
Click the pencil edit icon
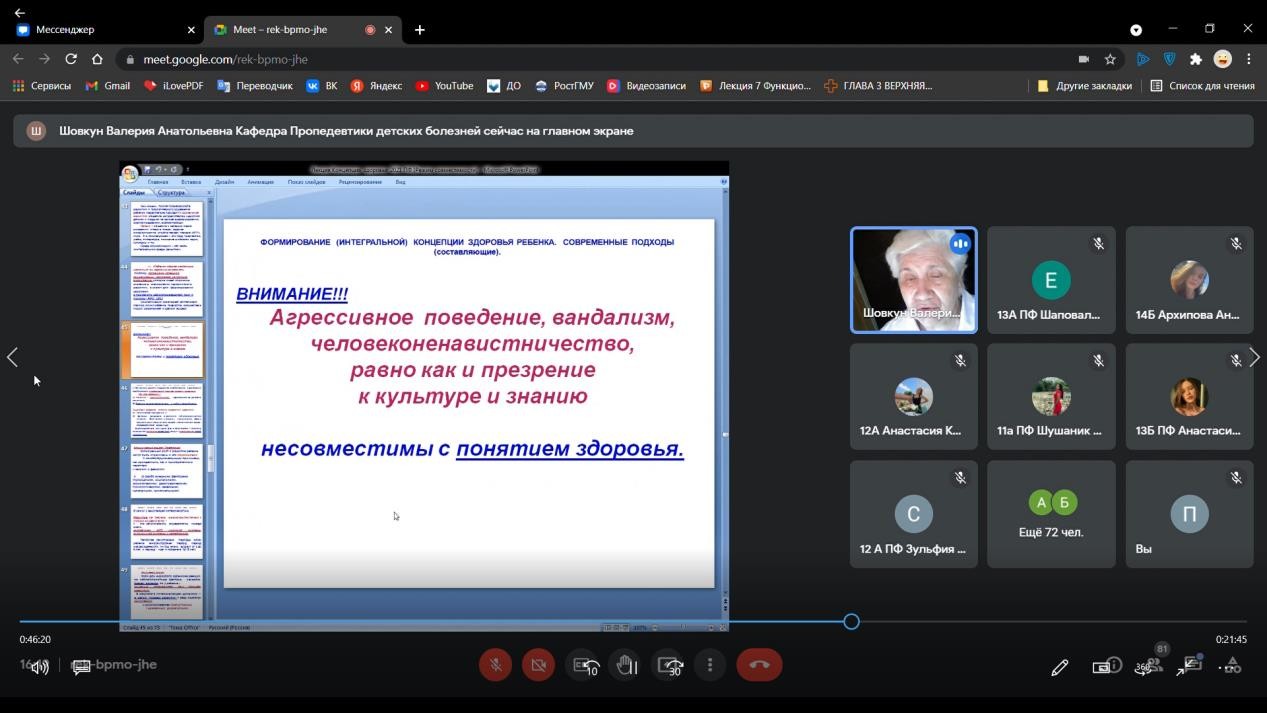[x=1060, y=667]
